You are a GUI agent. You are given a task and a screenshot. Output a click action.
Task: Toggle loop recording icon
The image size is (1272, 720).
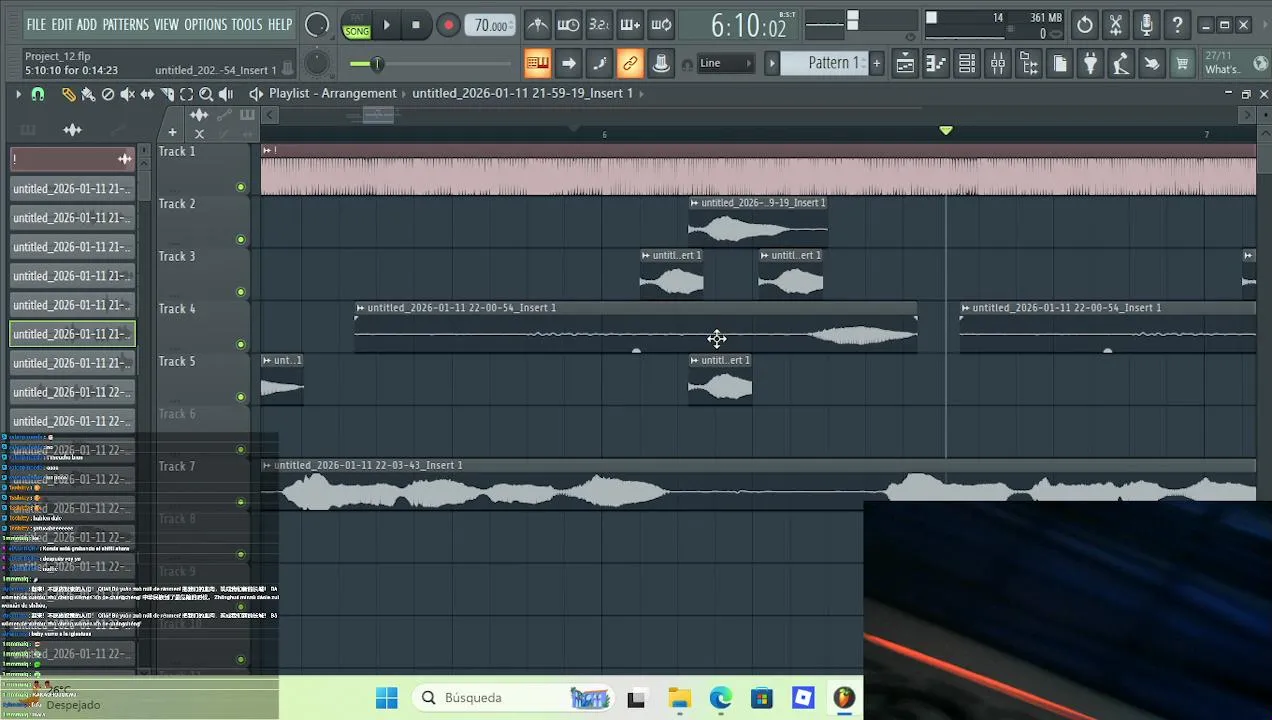click(x=661, y=25)
